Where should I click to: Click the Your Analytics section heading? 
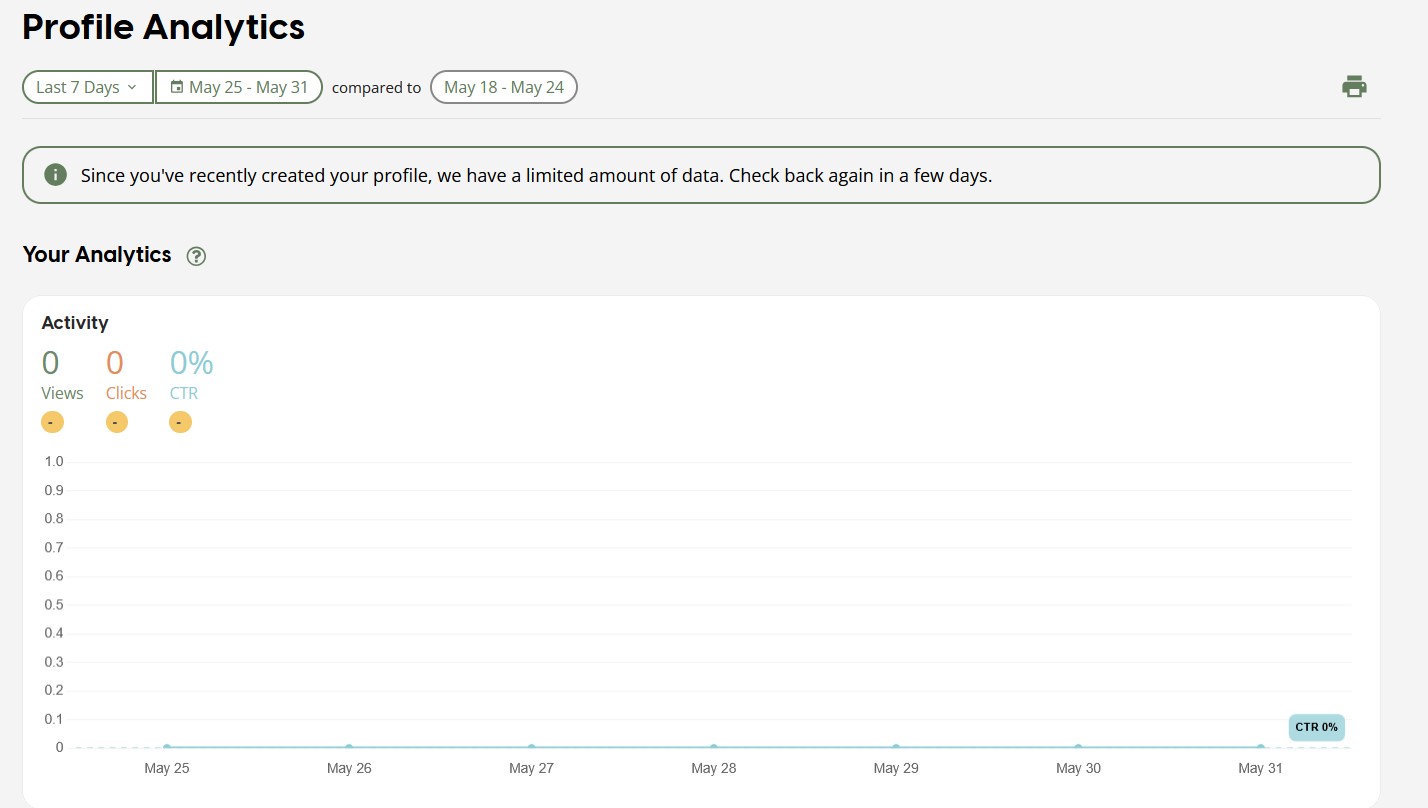(97, 255)
